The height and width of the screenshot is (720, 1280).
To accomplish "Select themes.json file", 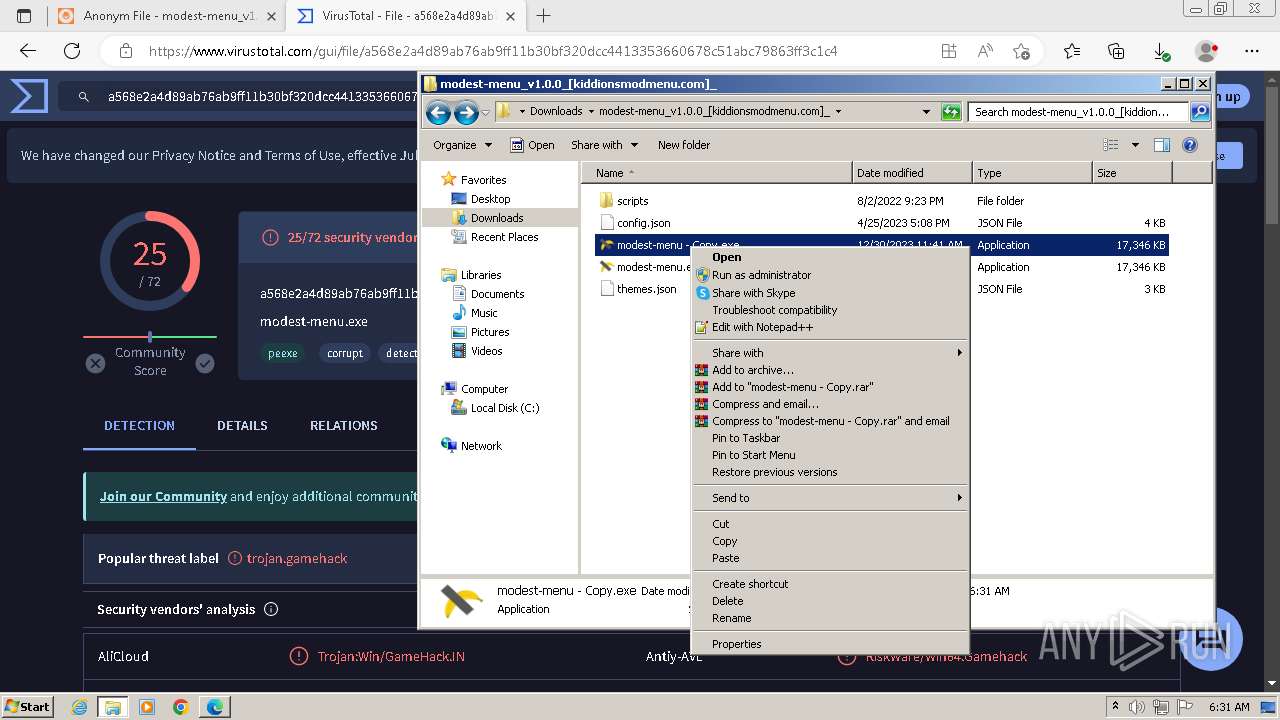I will (646, 289).
